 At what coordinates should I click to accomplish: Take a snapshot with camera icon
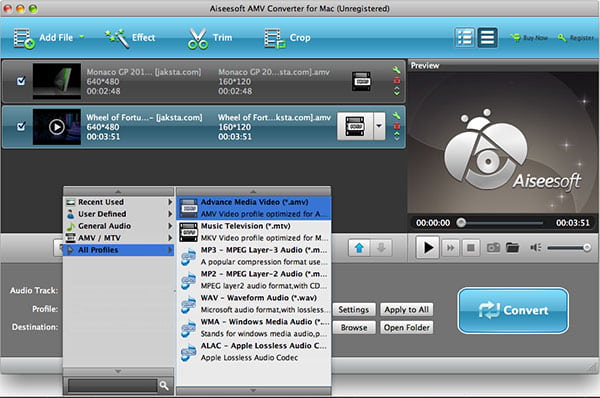click(x=493, y=248)
